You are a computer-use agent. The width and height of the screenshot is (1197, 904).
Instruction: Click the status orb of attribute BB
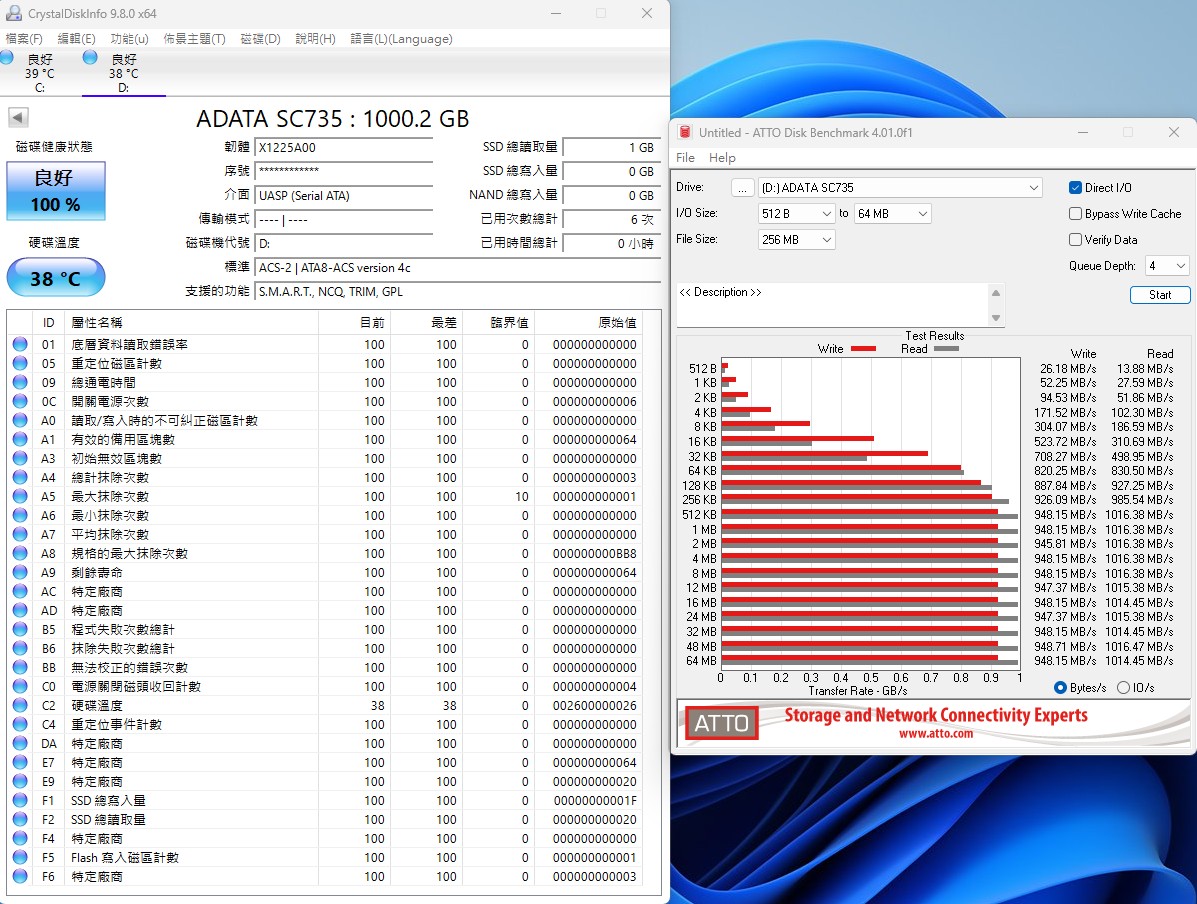(x=20, y=667)
